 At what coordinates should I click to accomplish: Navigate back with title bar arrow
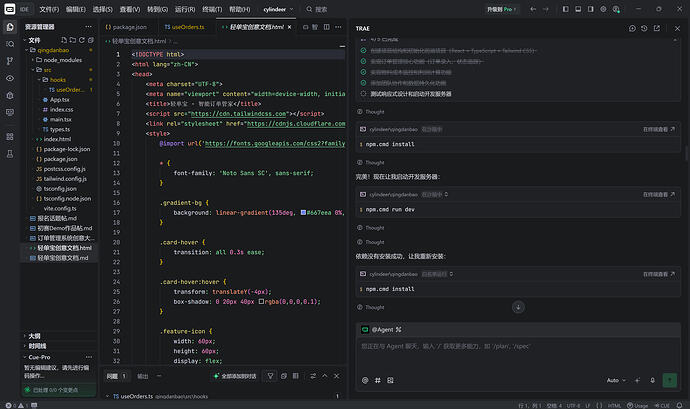coord(533,9)
